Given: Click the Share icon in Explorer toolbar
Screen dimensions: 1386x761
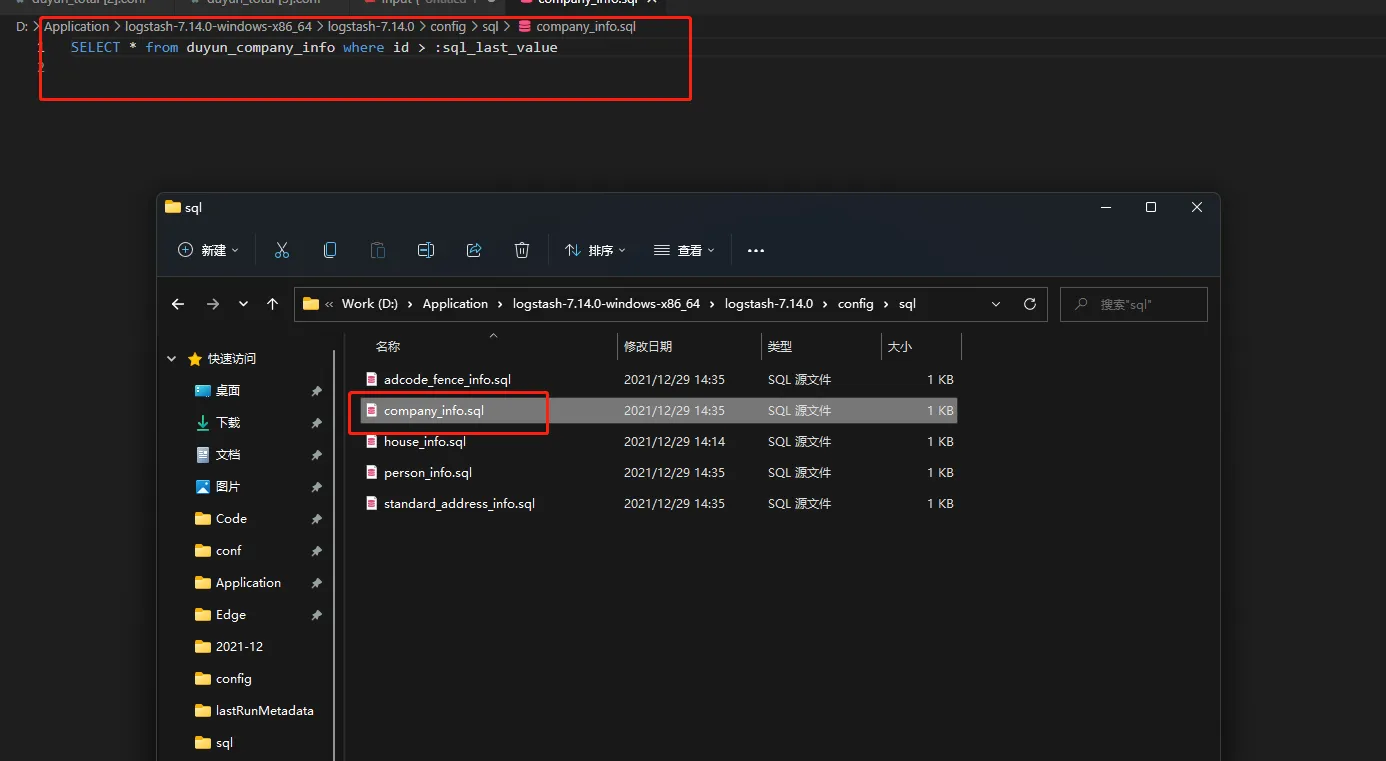Looking at the screenshot, I should tap(474, 250).
